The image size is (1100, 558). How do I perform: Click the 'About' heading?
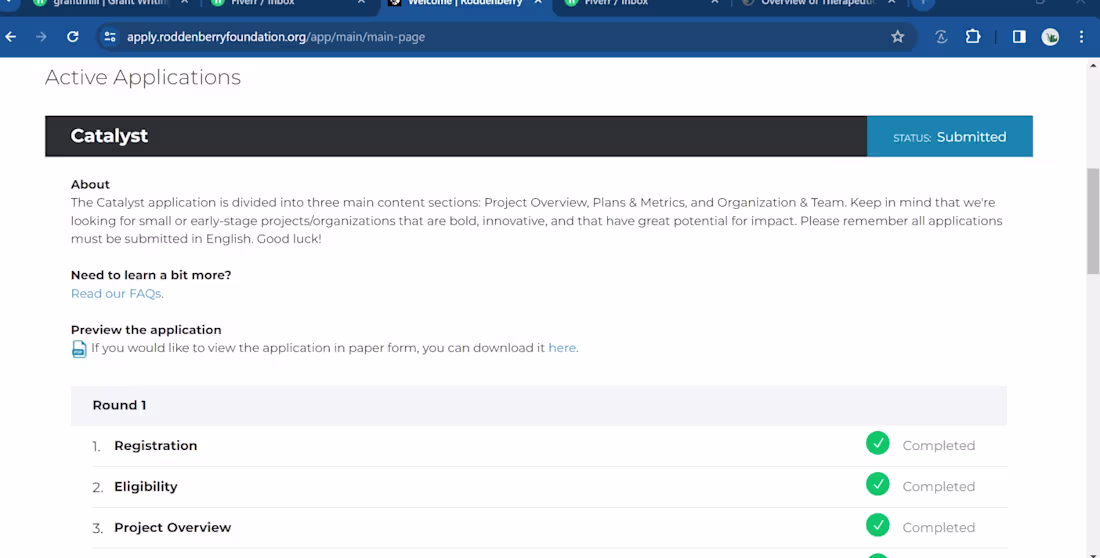click(90, 185)
